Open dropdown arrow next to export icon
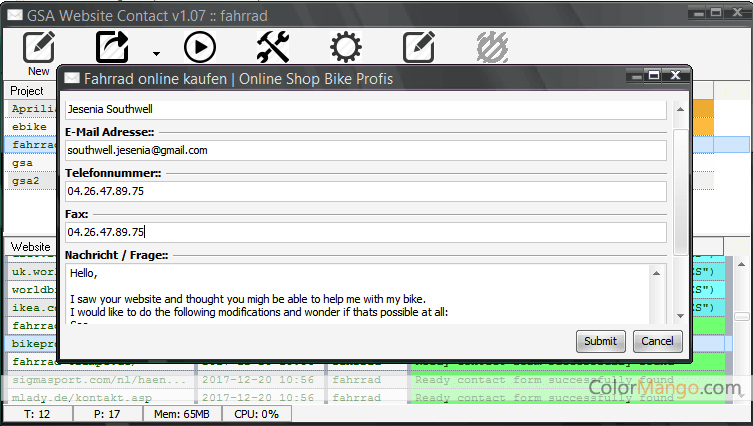Viewport: 753px width, 426px height. pyautogui.click(x=155, y=53)
